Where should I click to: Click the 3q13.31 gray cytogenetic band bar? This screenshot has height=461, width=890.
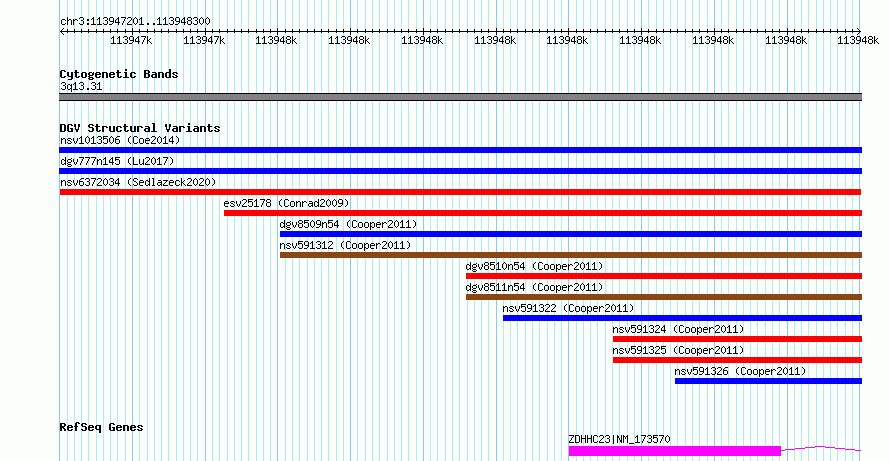460,97
